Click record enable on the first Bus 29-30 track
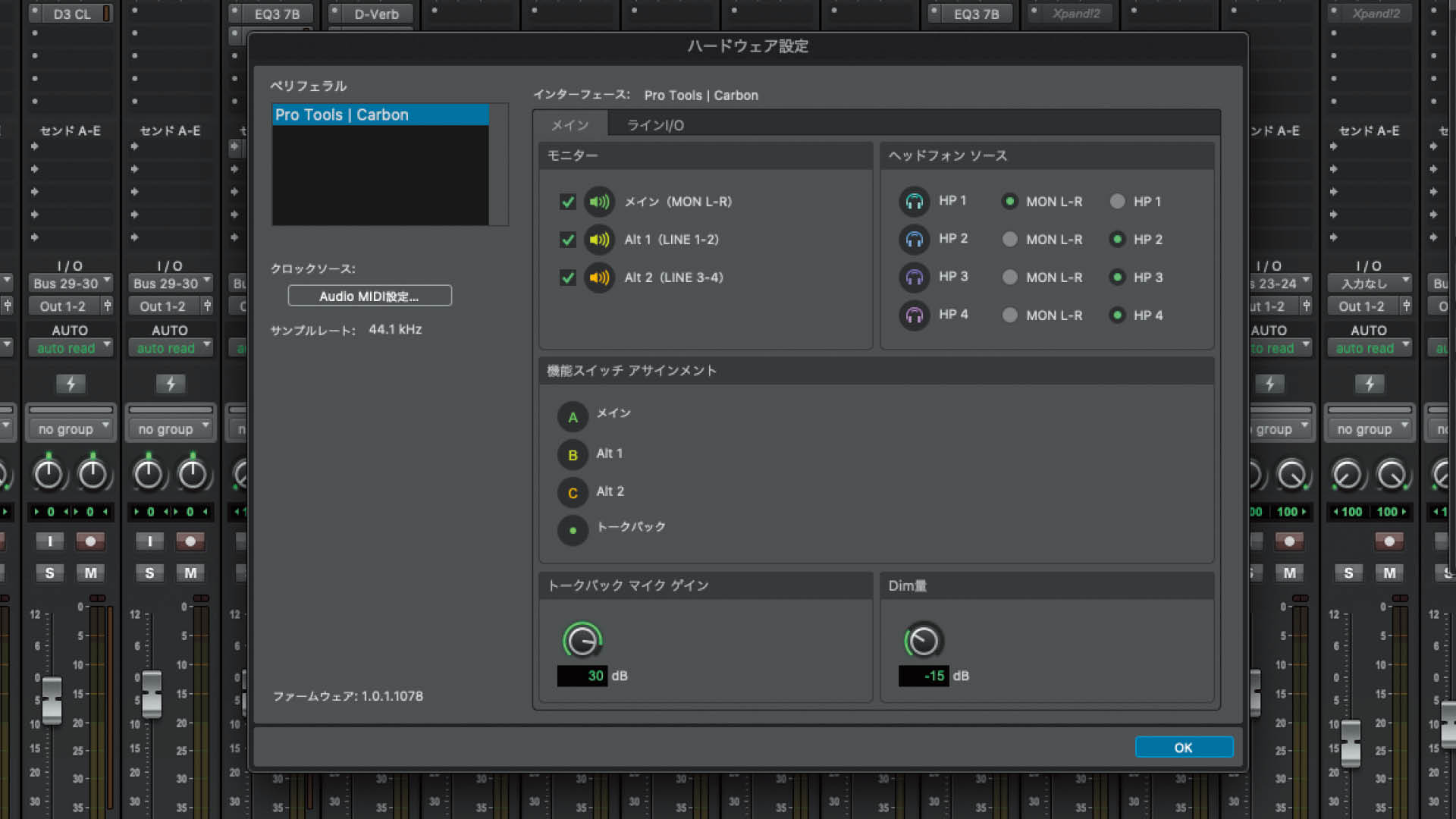The image size is (1456, 819). click(90, 541)
